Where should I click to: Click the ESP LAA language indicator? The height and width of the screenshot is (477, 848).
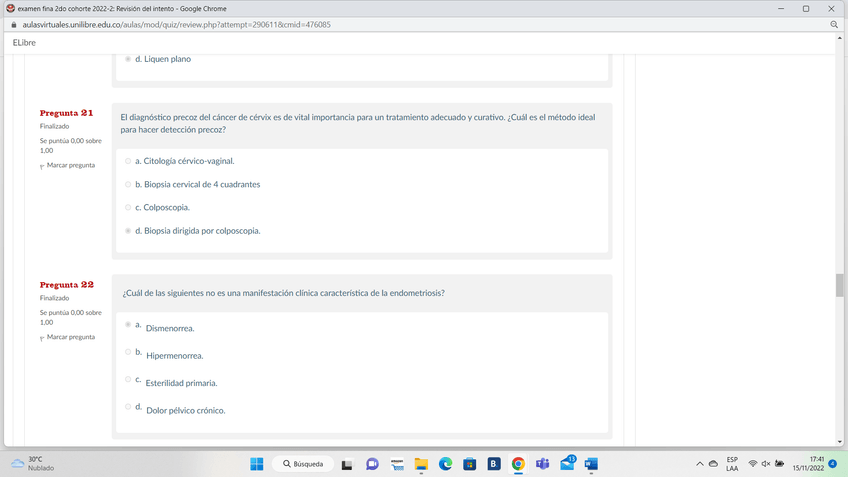click(732, 464)
